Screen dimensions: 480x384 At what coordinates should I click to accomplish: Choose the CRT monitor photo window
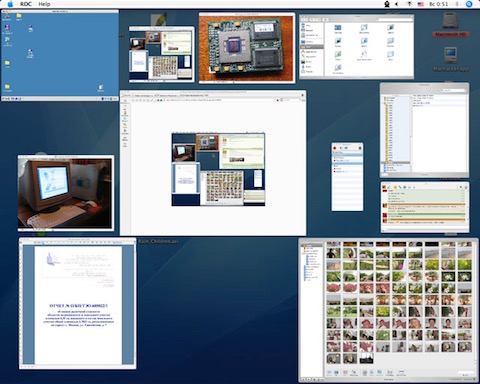coord(66,193)
